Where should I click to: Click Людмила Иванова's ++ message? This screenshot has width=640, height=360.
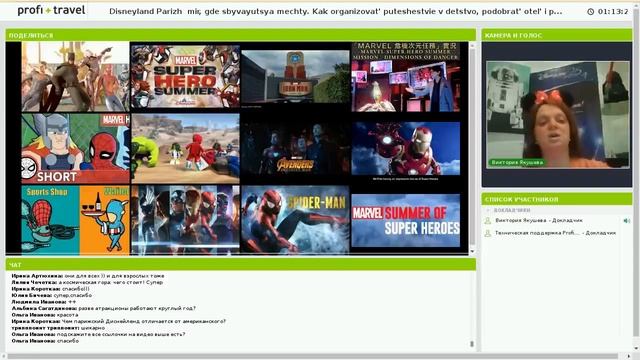click(44, 302)
